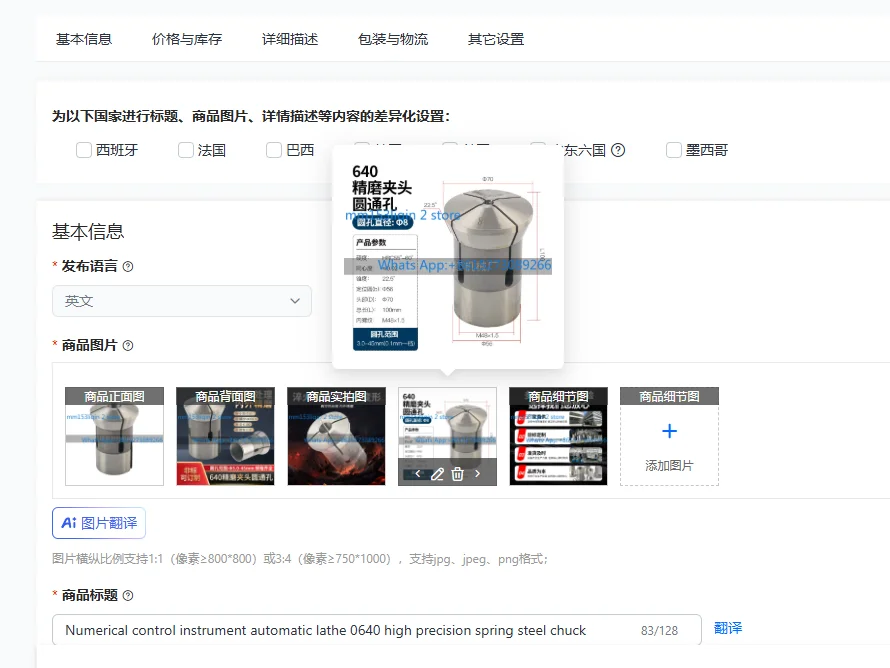Image resolution: width=890 pixels, height=668 pixels.
Task: Tick the 巴西 checkbox
Action: coord(274,150)
